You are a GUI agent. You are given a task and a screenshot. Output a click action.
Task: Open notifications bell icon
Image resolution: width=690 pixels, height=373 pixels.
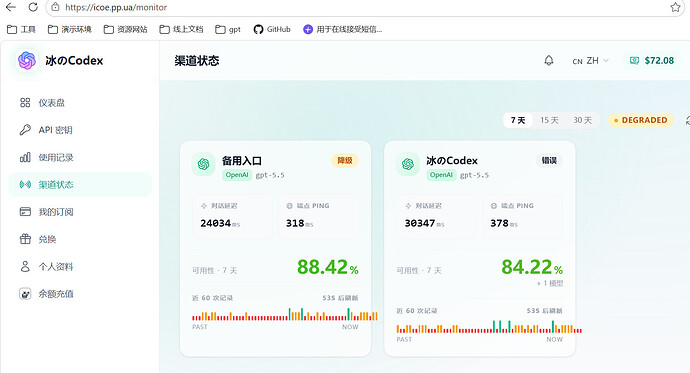tap(549, 61)
